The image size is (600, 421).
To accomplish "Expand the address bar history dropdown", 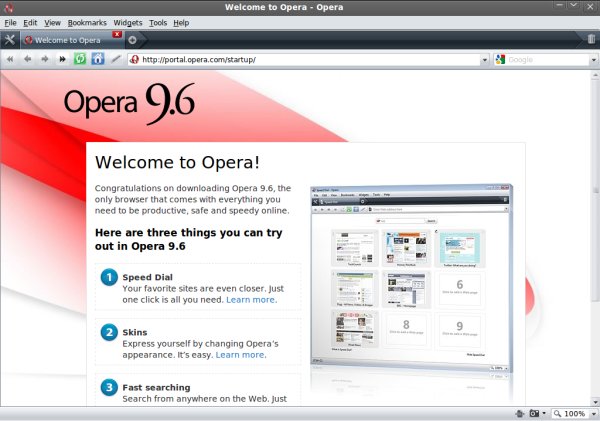I will pyautogui.click(x=485, y=60).
